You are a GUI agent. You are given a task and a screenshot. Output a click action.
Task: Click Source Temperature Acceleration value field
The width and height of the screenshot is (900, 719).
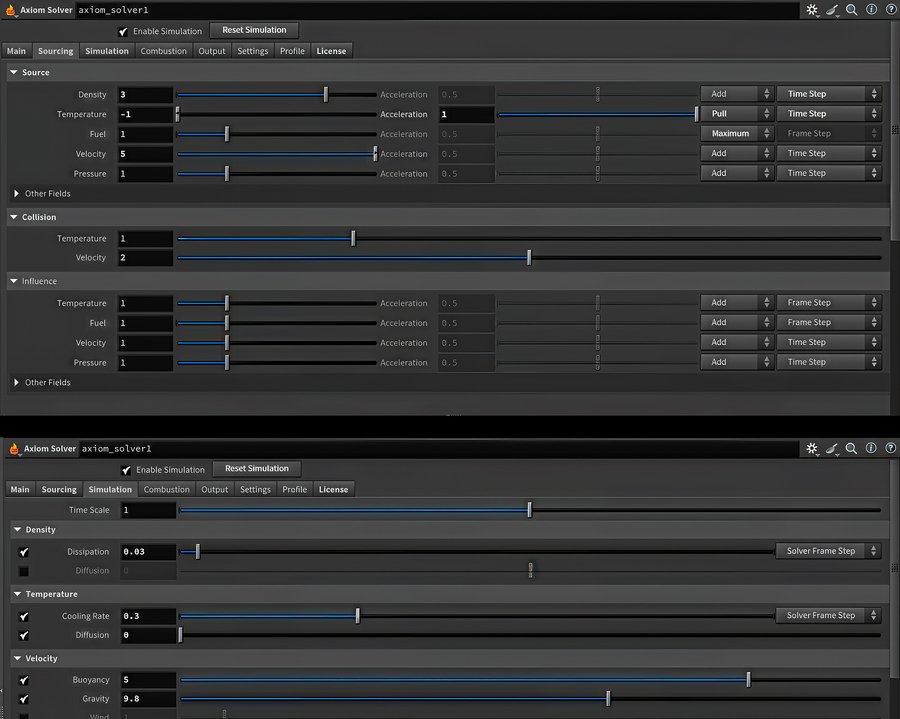coord(466,114)
